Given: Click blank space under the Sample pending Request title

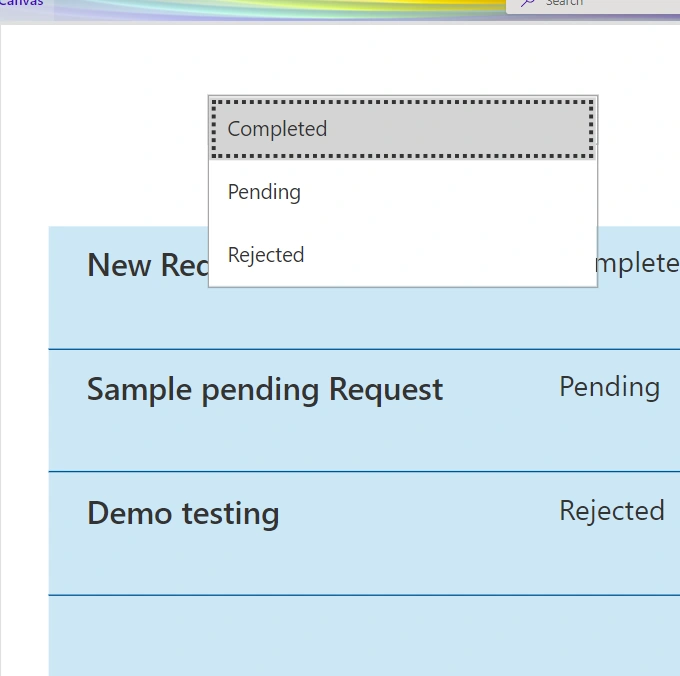Looking at the screenshot, I should 265,438.
